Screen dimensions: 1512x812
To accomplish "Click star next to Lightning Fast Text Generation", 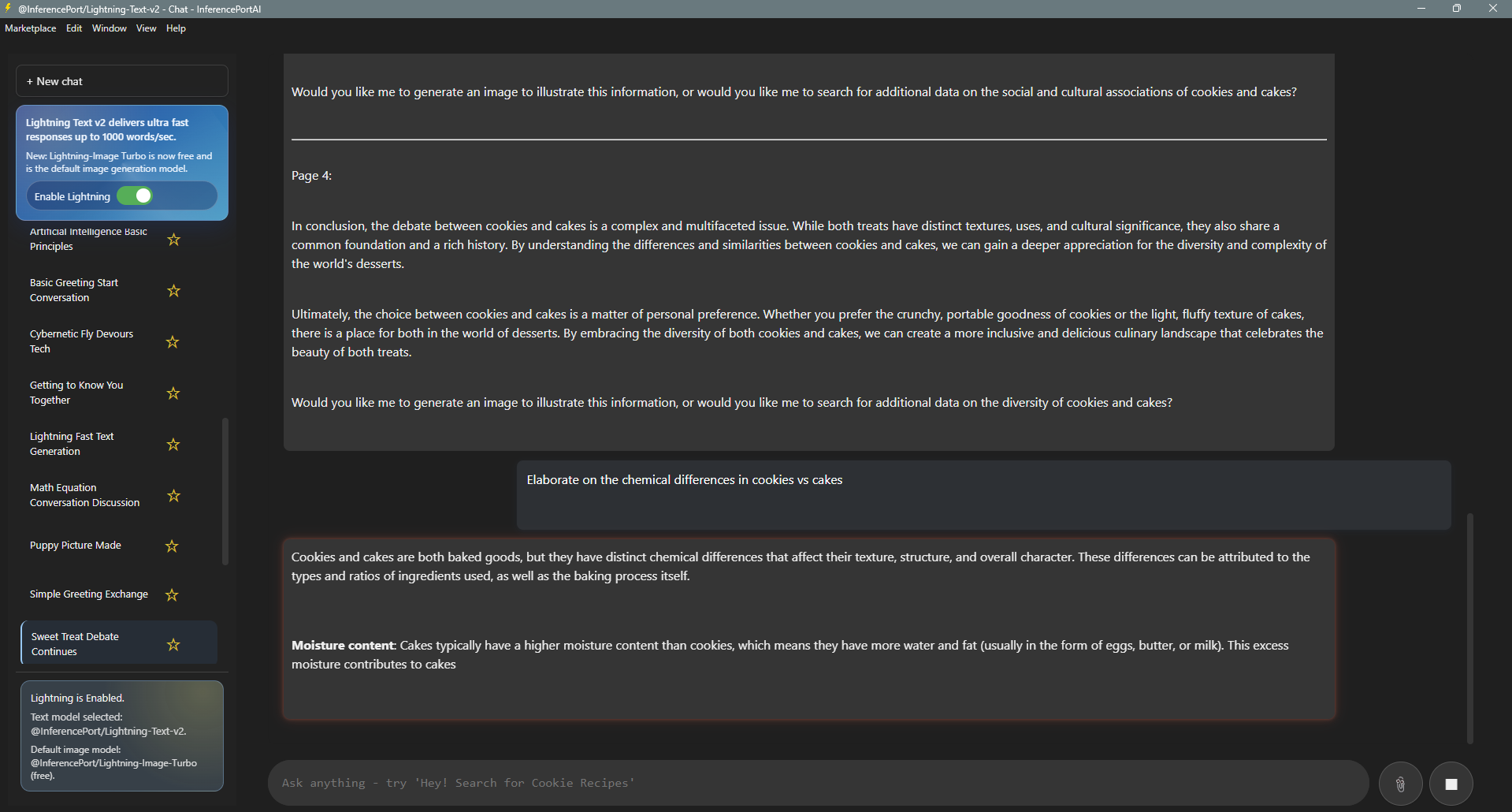I will 173,445.
